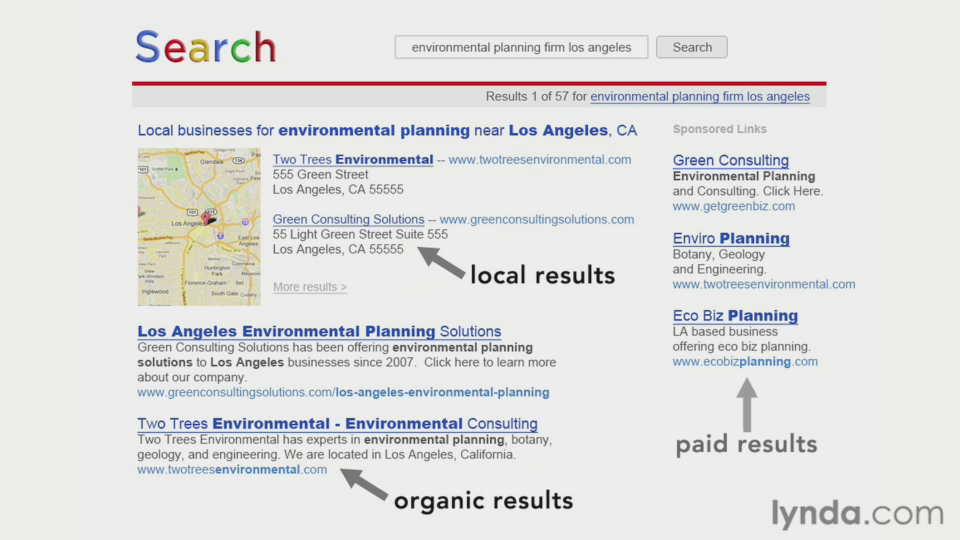This screenshot has height=540, width=960.
Task: Visit www.greenconsultingsolutions.com local listing URL
Action: pyautogui.click(x=537, y=219)
